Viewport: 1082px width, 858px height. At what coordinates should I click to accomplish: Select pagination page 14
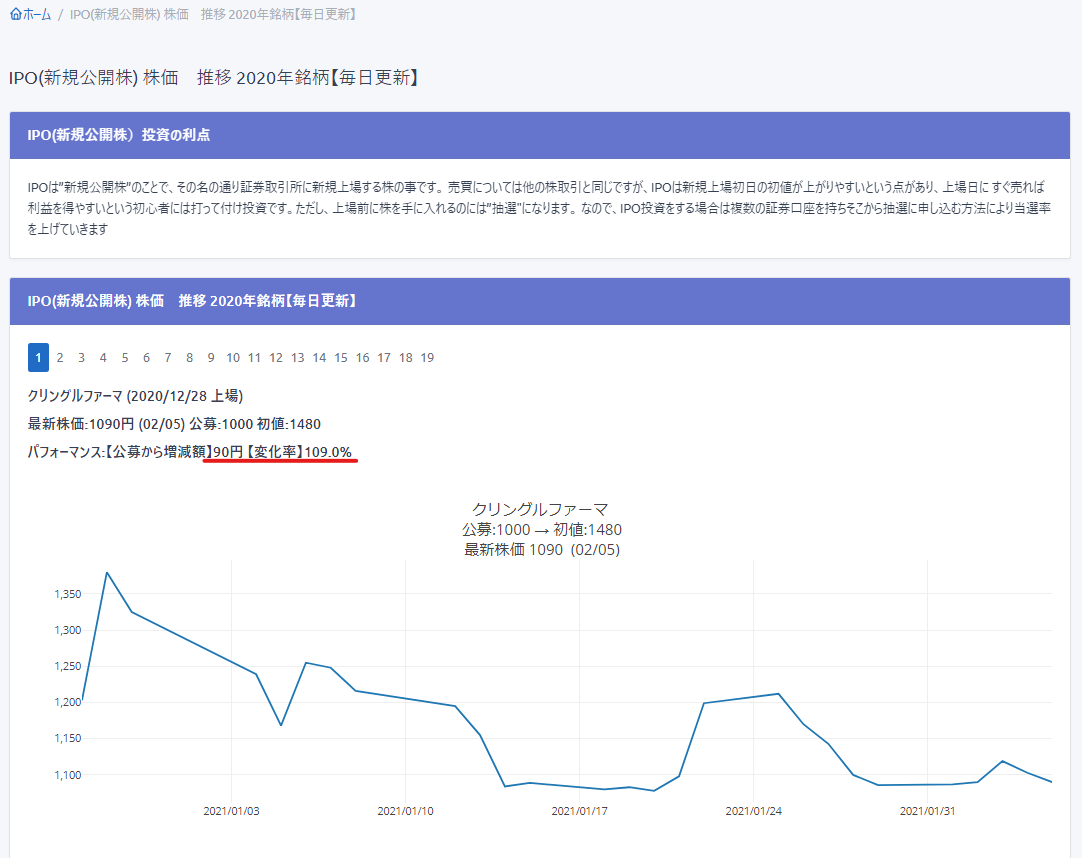tap(319, 357)
